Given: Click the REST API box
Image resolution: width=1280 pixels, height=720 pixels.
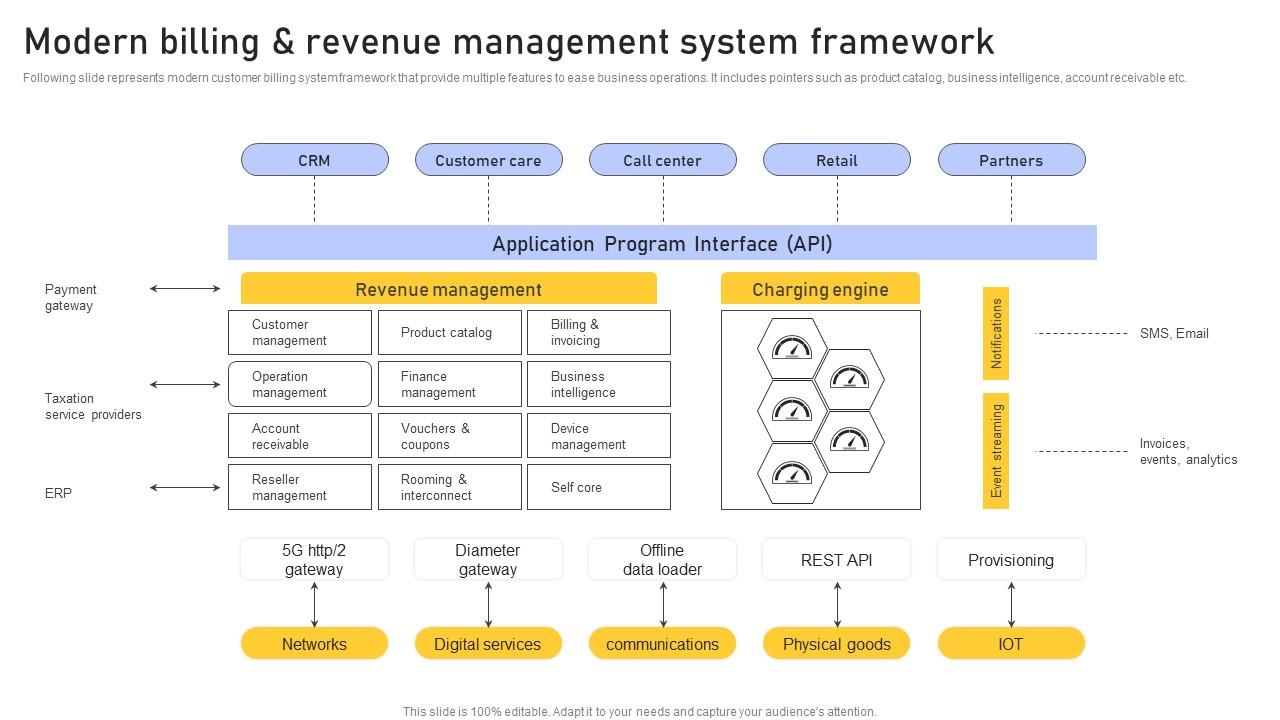Looking at the screenshot, I should (836, 560).
